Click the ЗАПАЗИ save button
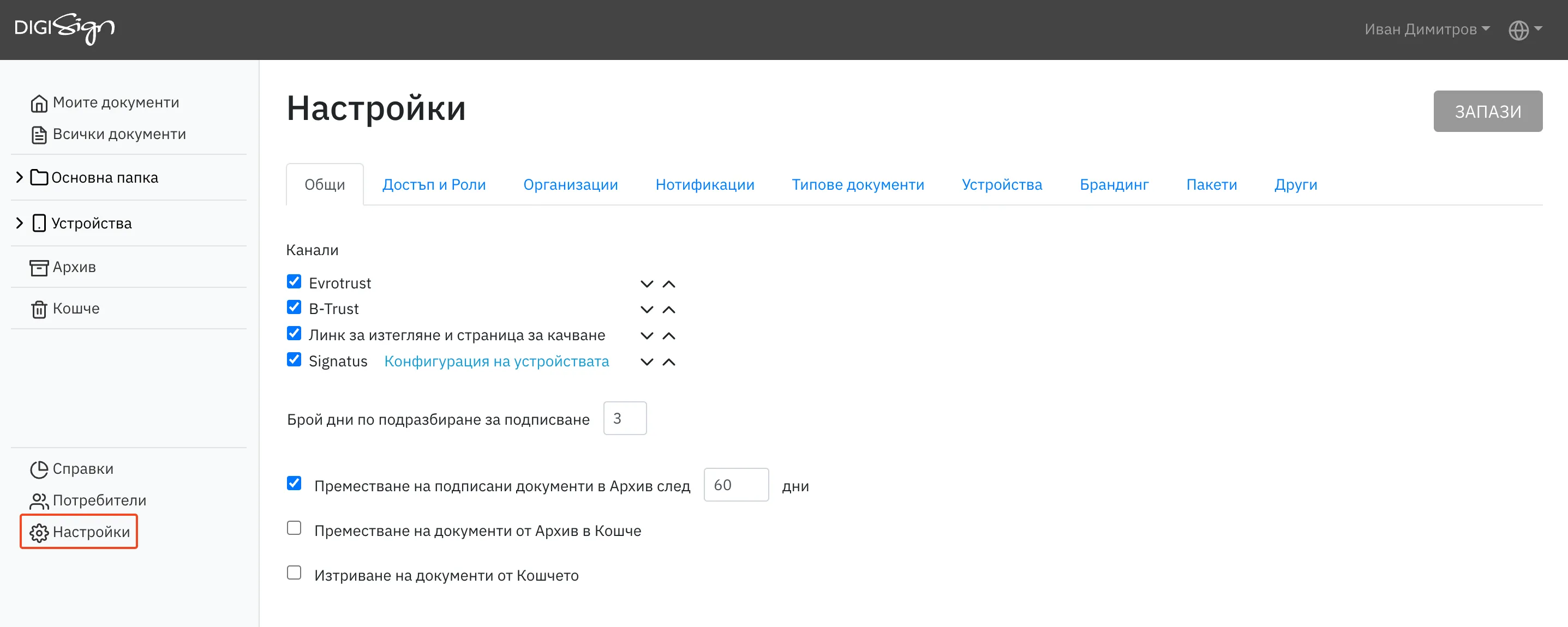 [x=1487, y=111]
